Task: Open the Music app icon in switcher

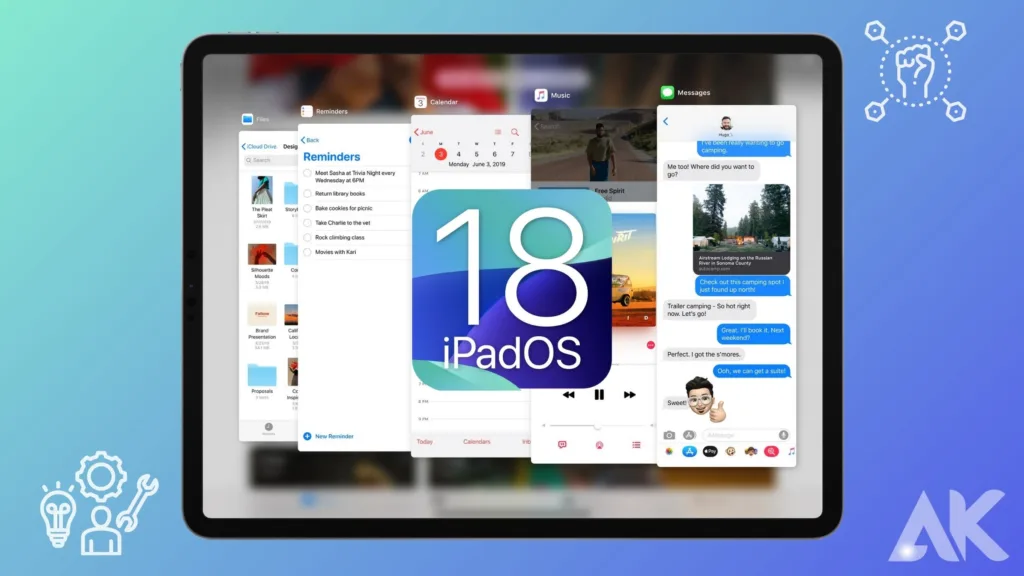Action: [x=541, y=95]
